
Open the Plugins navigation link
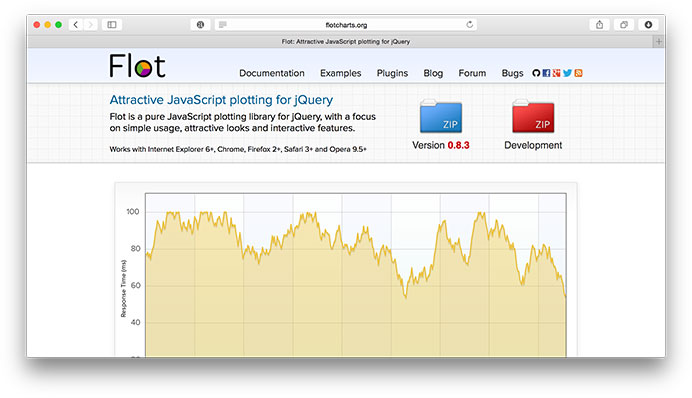pyautogui.click(x=392, y=73)
